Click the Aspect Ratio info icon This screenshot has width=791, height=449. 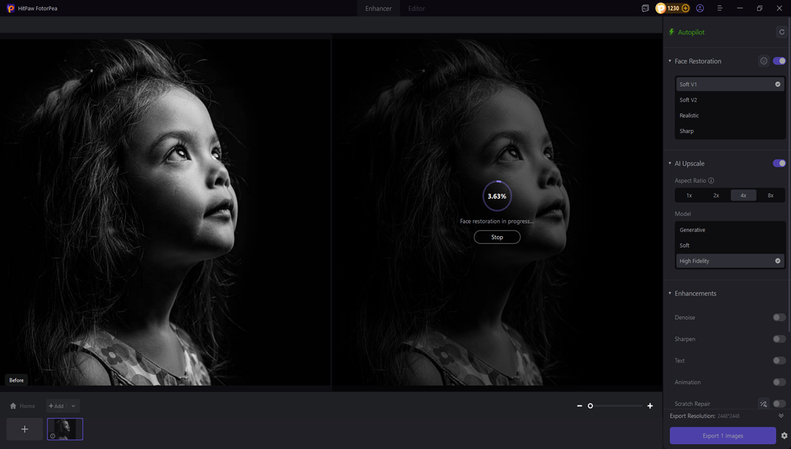711,181
